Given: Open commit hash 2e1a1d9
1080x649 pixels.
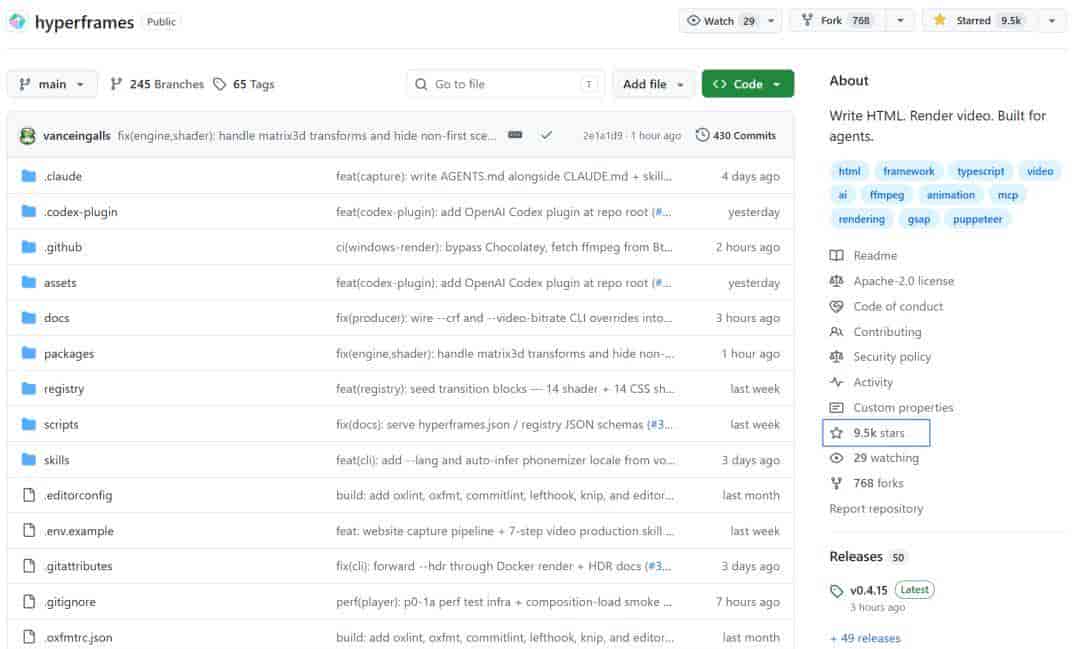Looking at the screenshot, I should point(602,136).
